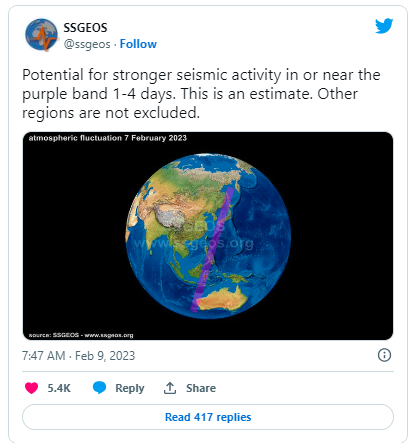415x448 pixels.
Task: Open the Twitter info circle icon
Action: pyautogui.click(x=384, y=355)
